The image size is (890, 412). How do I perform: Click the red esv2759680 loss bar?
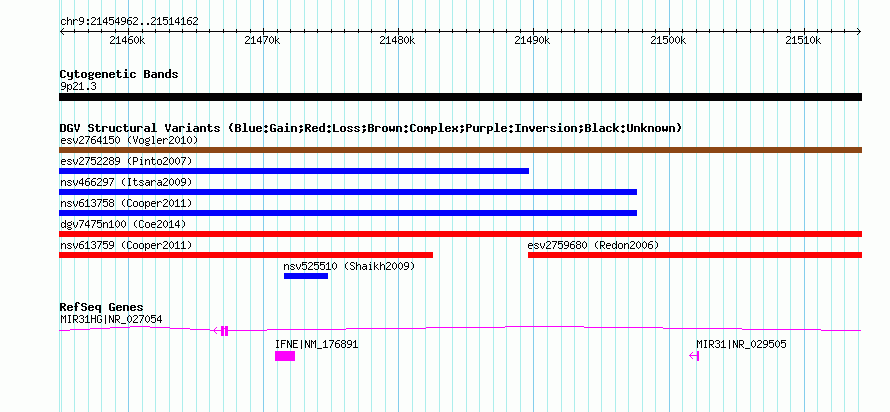tap(695, 255)
